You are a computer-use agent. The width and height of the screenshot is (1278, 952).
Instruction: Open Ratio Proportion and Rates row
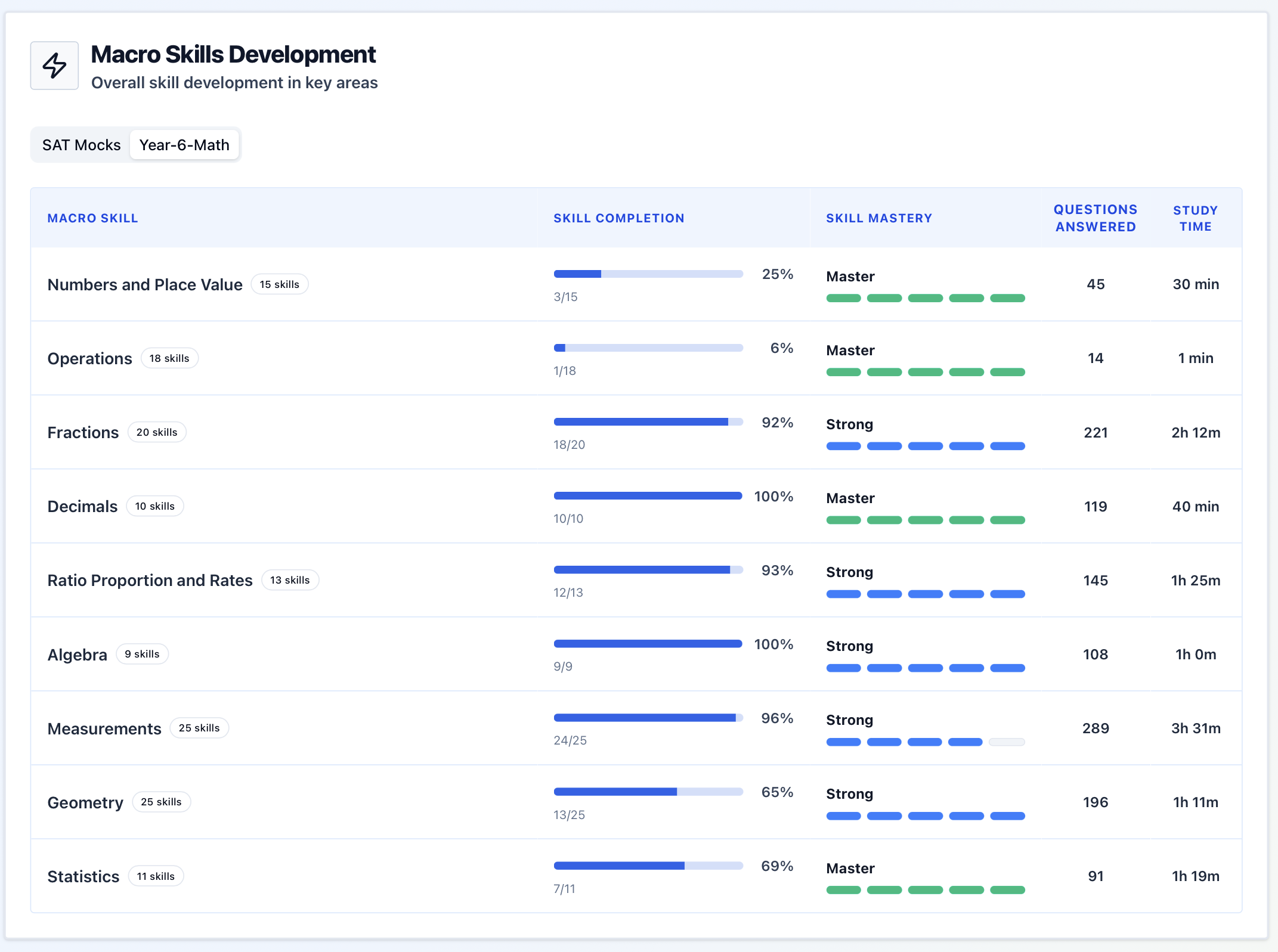[x=636, y=580]
